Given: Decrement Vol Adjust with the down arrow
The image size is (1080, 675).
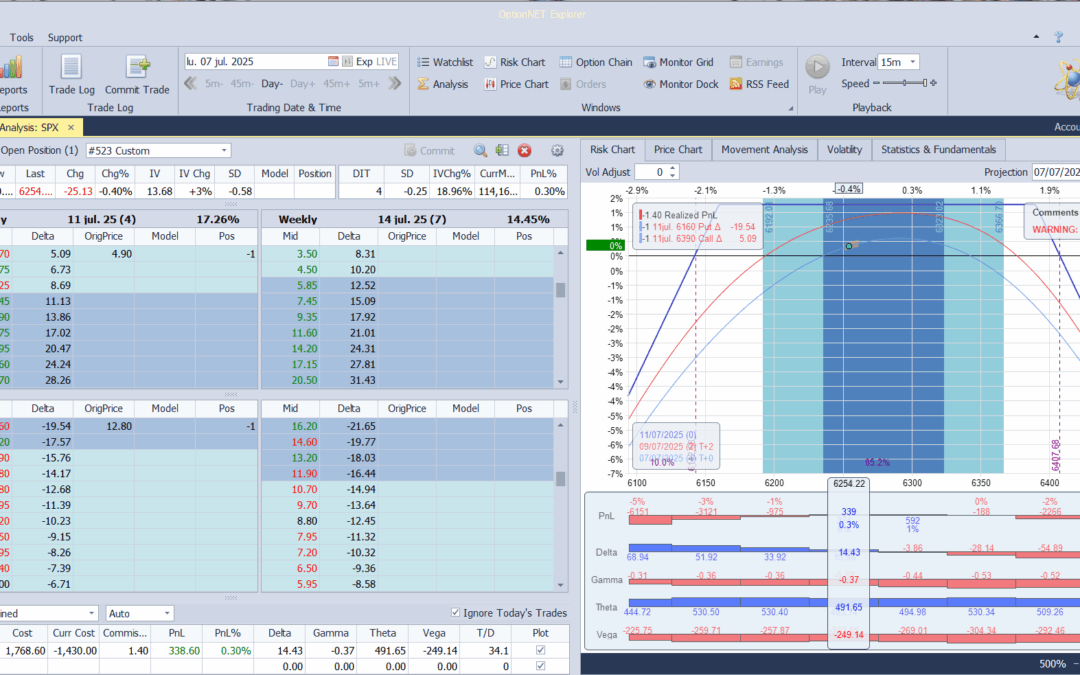Looking at the screenshot, I should point(673,176).
